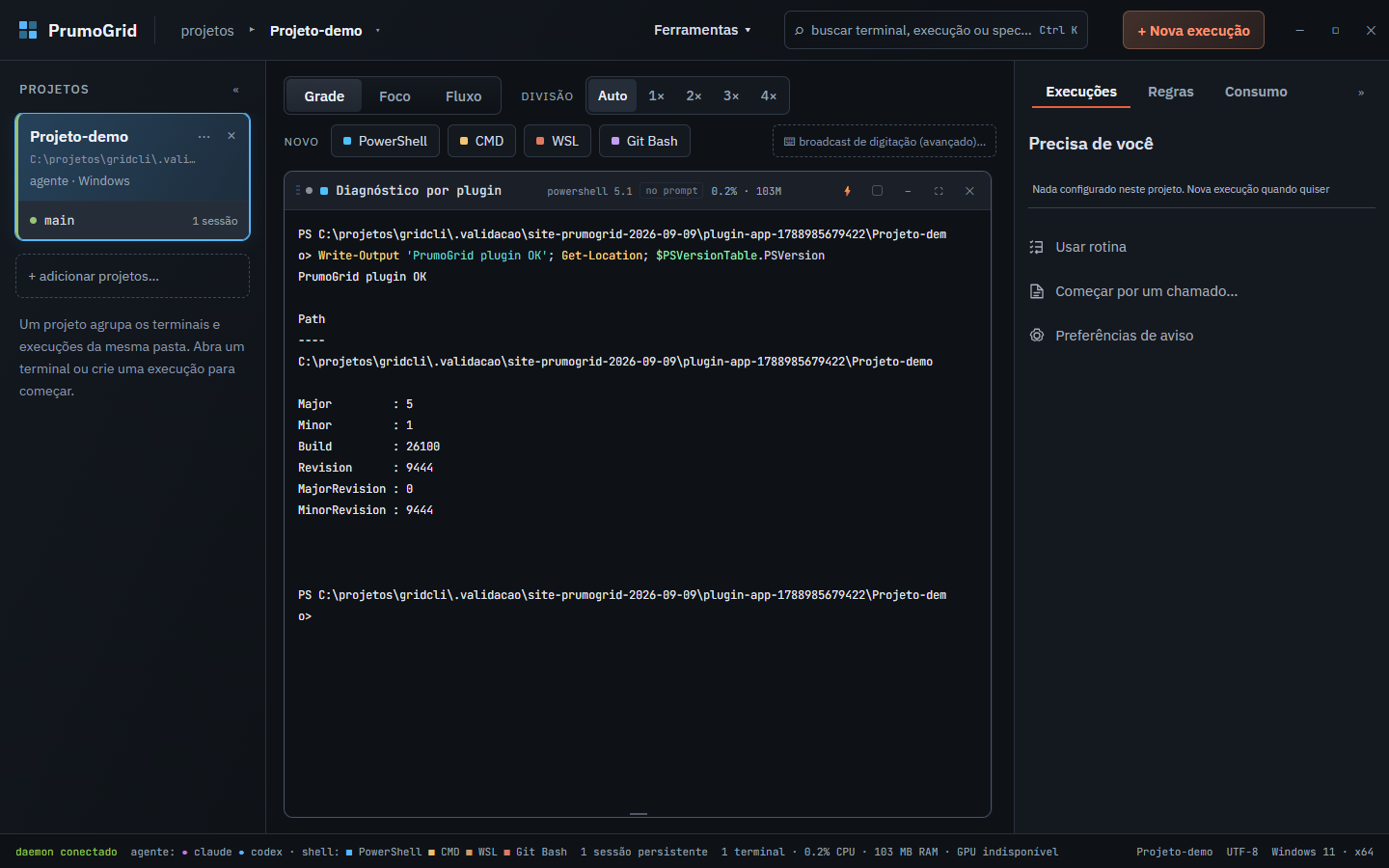Click Windows 11 · x64 status entry
Image resolution: width=1389 pixels, height=868 pixels.
[1322, 852]
